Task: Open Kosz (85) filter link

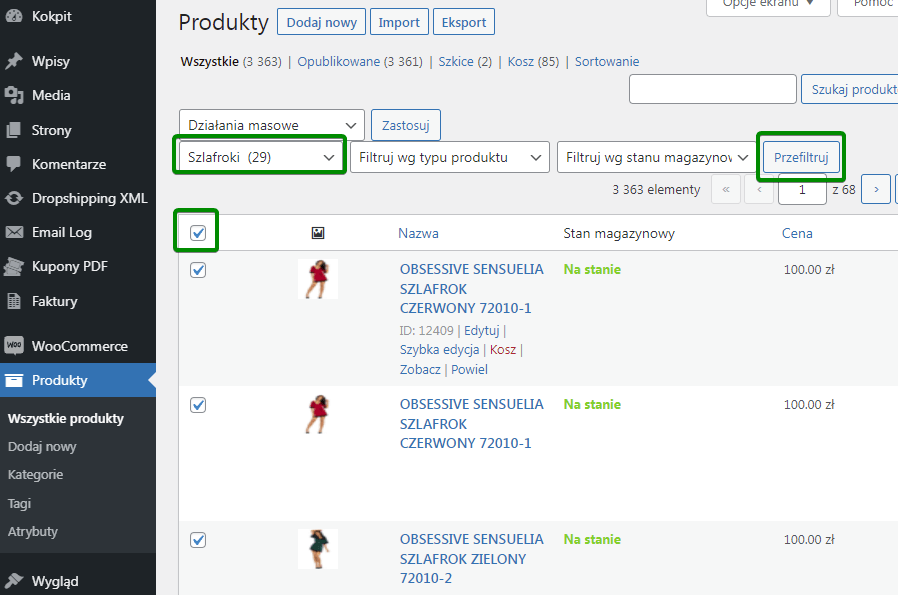Action: [x=533, y=61]
